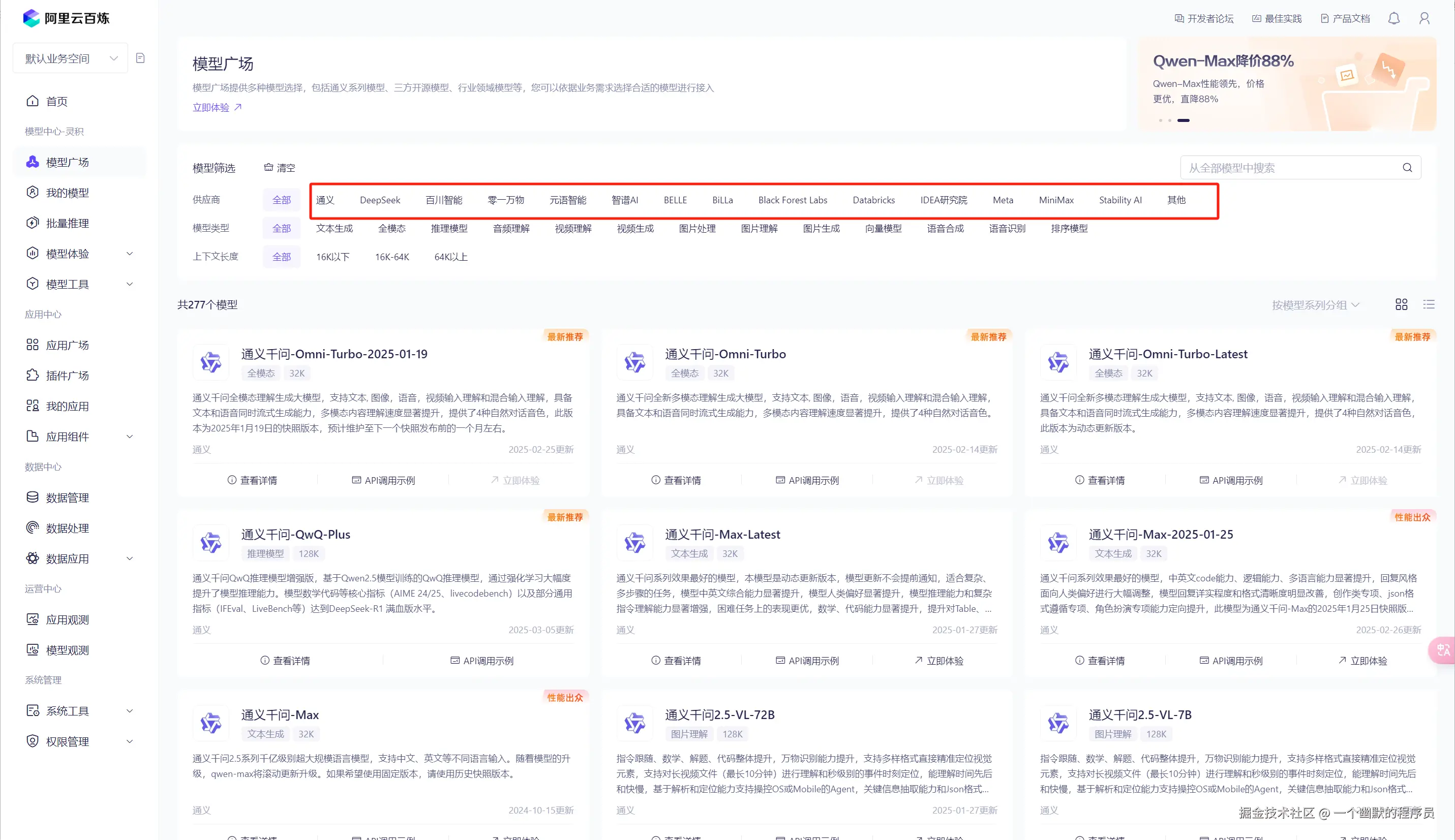Switch to grid view layout icon
This screenshot has width=1455, height=840.
click(1401, 304)
